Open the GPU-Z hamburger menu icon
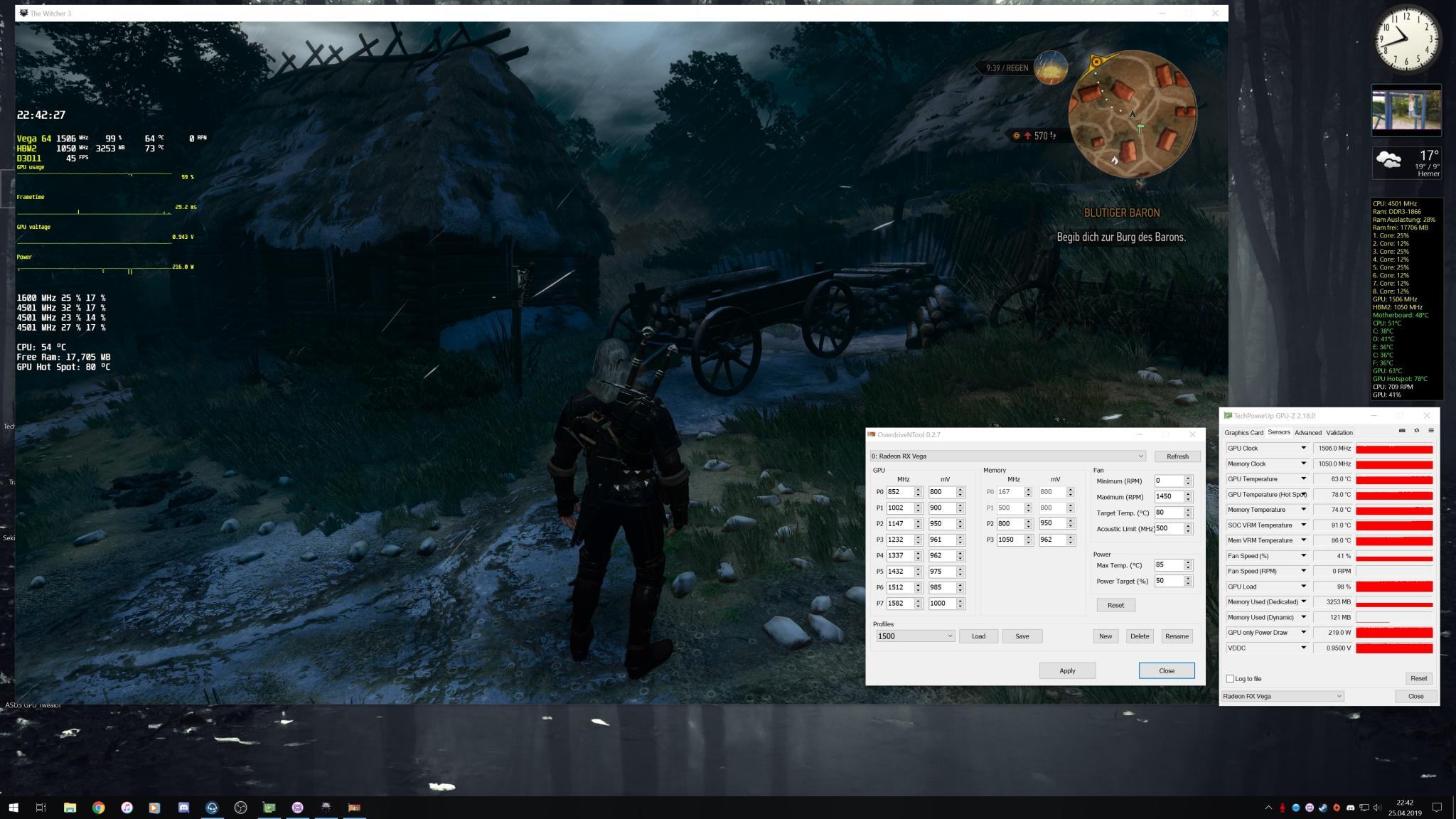 click(x=1431, y=431)
